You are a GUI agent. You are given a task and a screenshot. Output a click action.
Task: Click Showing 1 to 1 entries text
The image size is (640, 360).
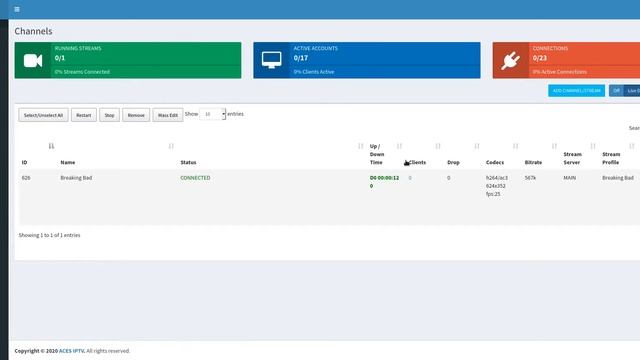[49, 235]
